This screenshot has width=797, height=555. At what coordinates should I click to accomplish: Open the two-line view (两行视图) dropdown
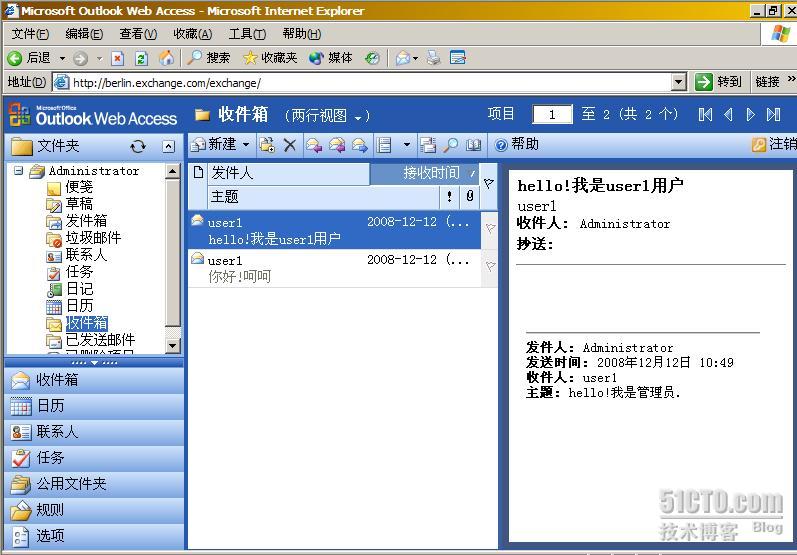click(x=327, y=116)
